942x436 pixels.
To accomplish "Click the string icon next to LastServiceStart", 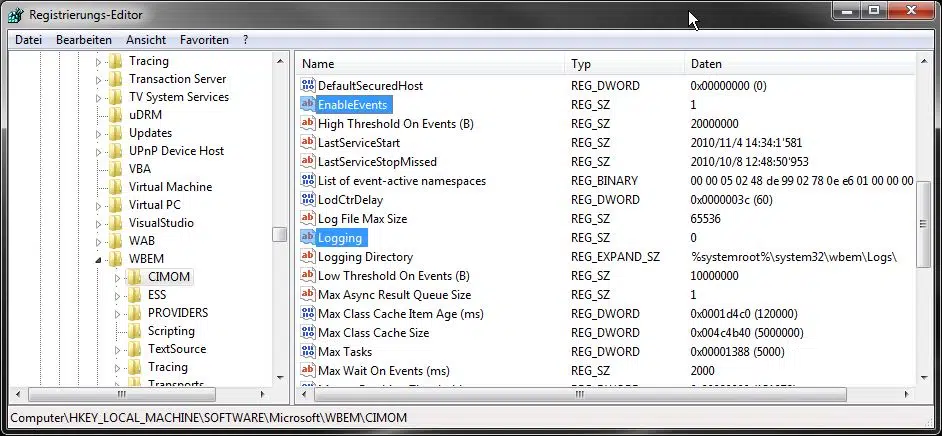I will 308,143.
